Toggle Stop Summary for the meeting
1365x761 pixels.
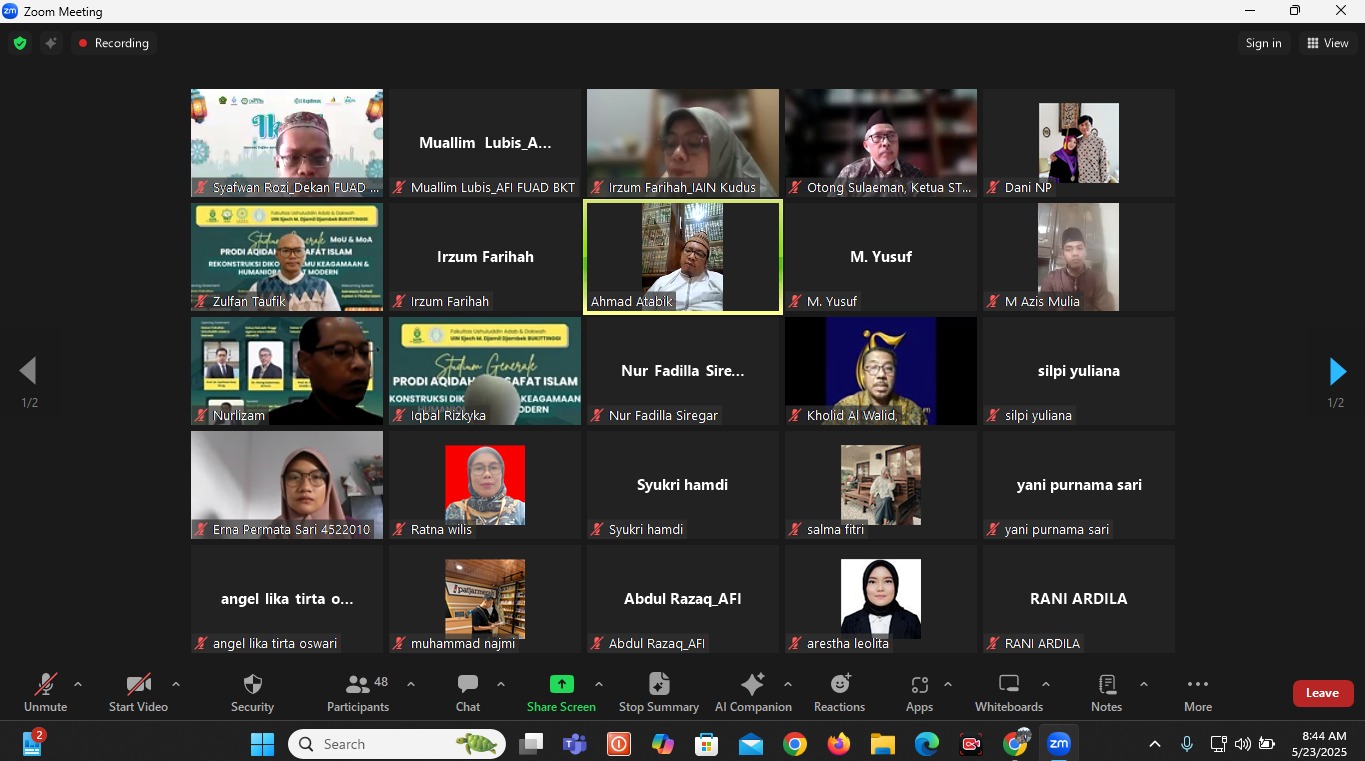(658, 692)
